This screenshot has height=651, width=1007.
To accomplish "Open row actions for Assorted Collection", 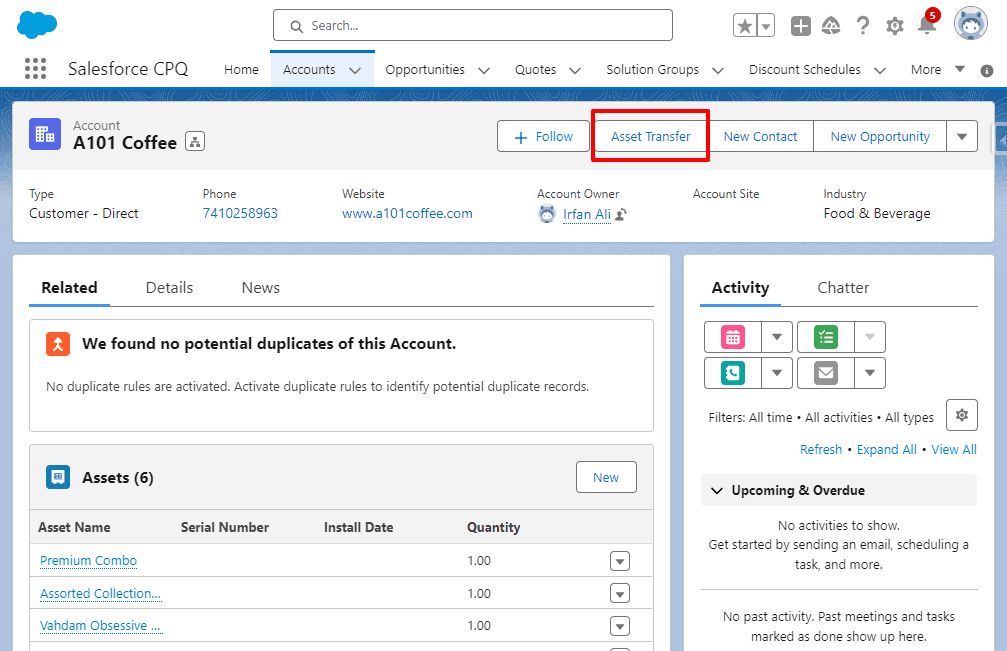I will coord(620,593).
